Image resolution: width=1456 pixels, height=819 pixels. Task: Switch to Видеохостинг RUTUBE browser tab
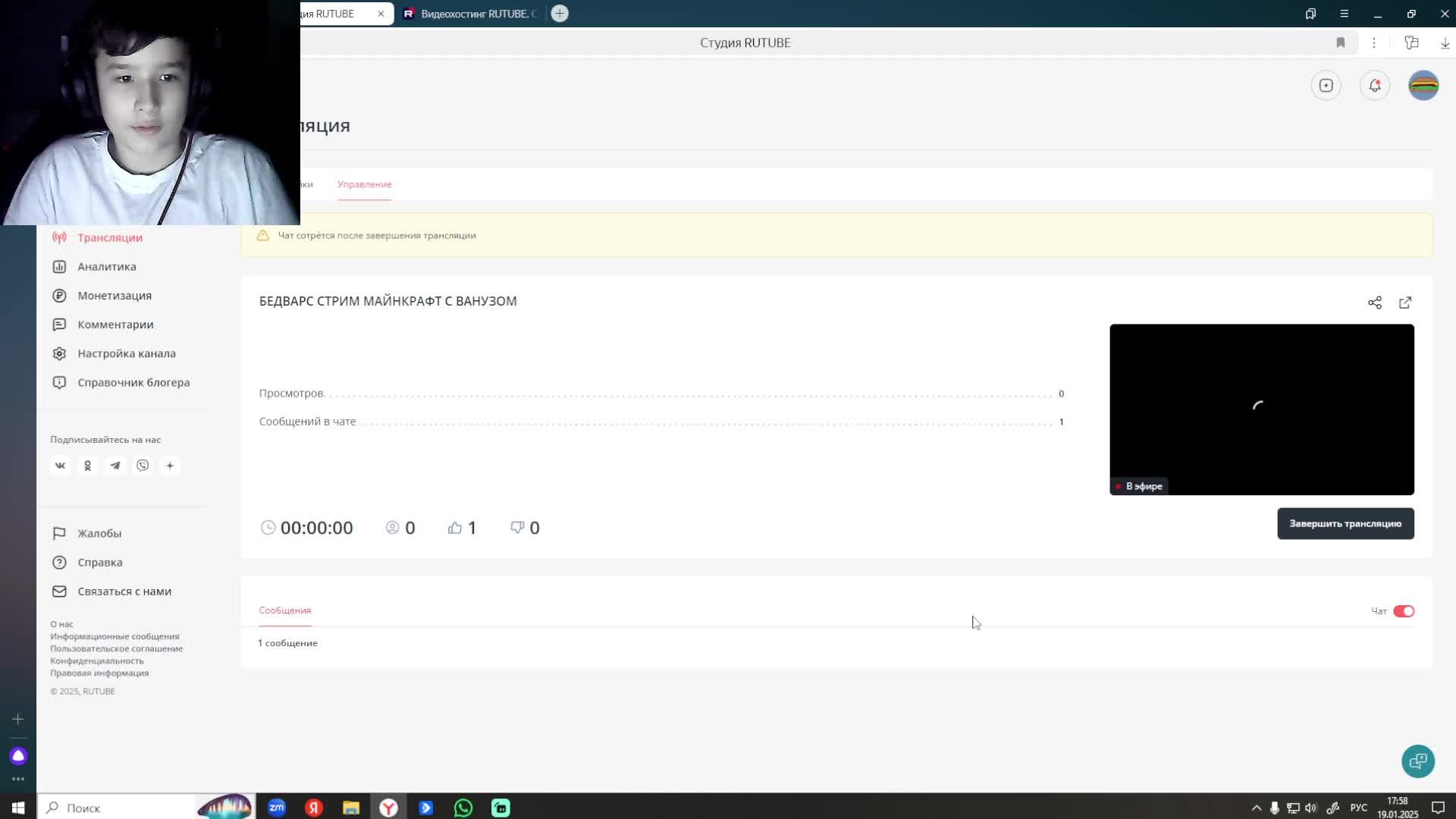click(x=472, y=14)
